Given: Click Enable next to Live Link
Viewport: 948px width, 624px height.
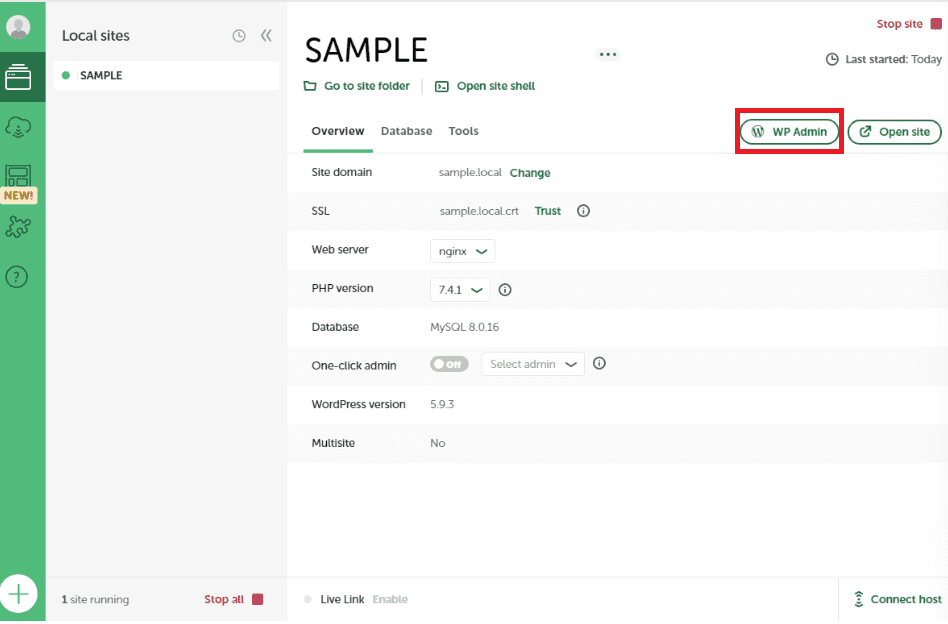Looking at the screenshot, I should click(390, 599).
